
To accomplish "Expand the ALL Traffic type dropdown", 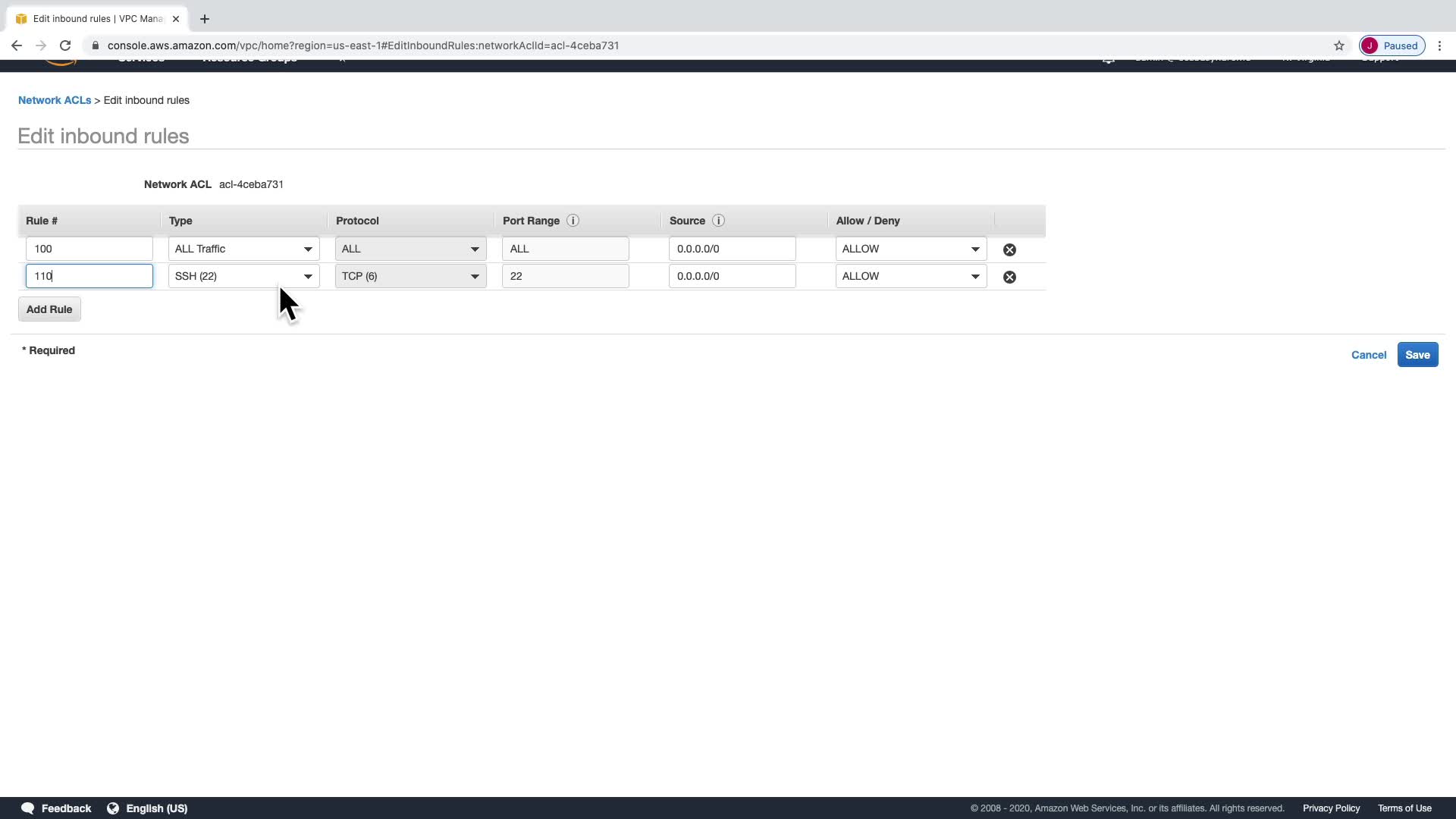I will pos(243,249).
